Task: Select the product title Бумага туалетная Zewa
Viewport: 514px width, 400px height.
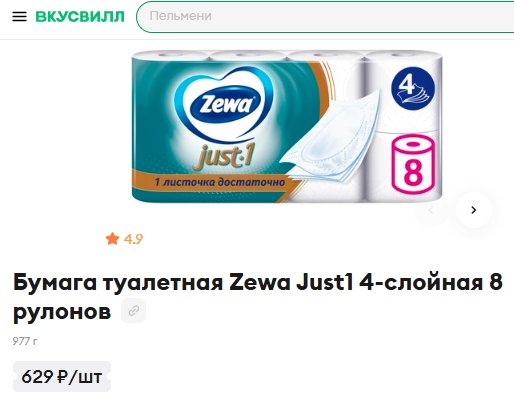Action: [x=258, y=296]
